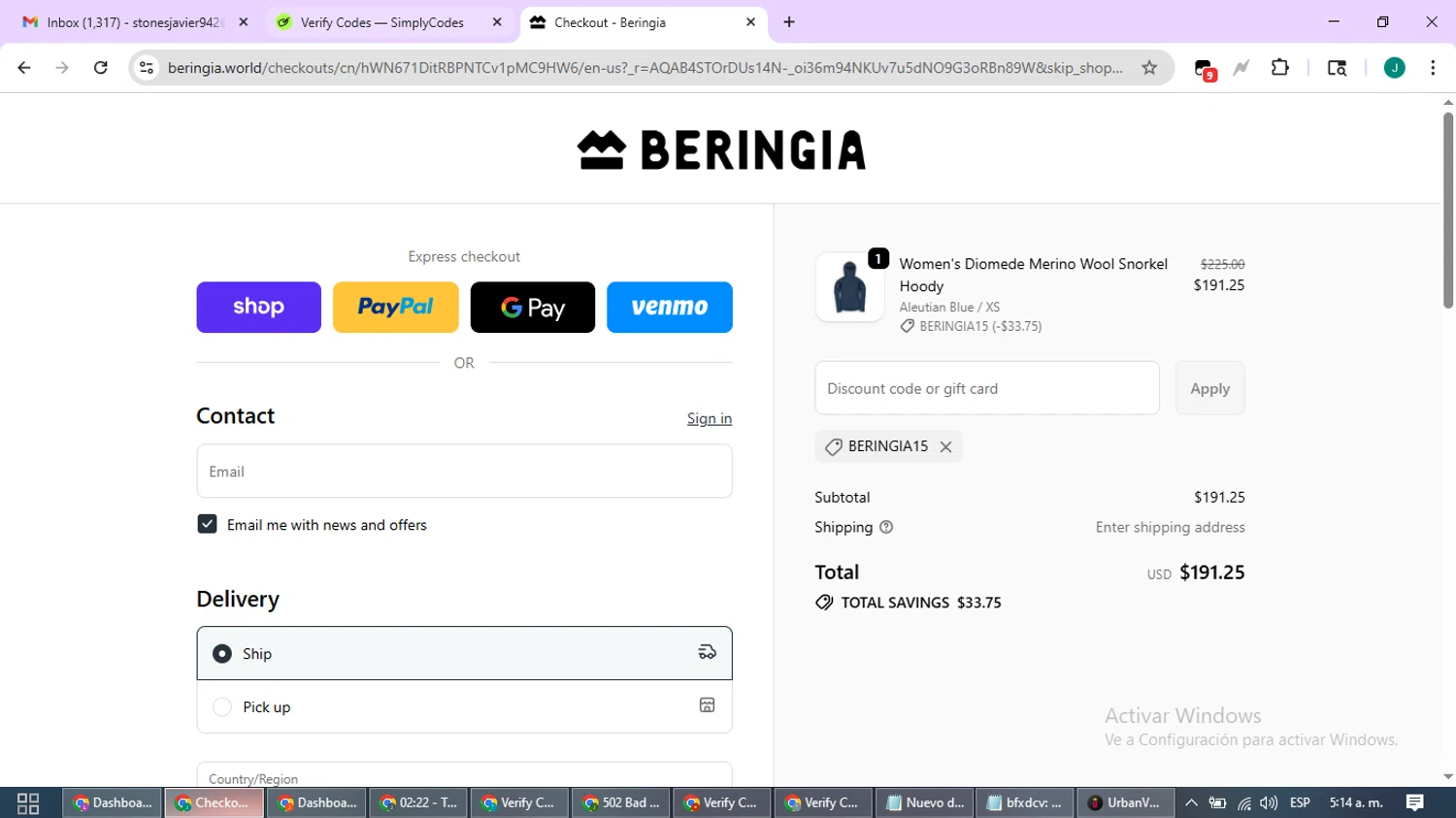Image resolution: width=1456 pixels, height=818 pixels.
Task: Switch to the Gmail Inbox tab
Action: point(134,22)
